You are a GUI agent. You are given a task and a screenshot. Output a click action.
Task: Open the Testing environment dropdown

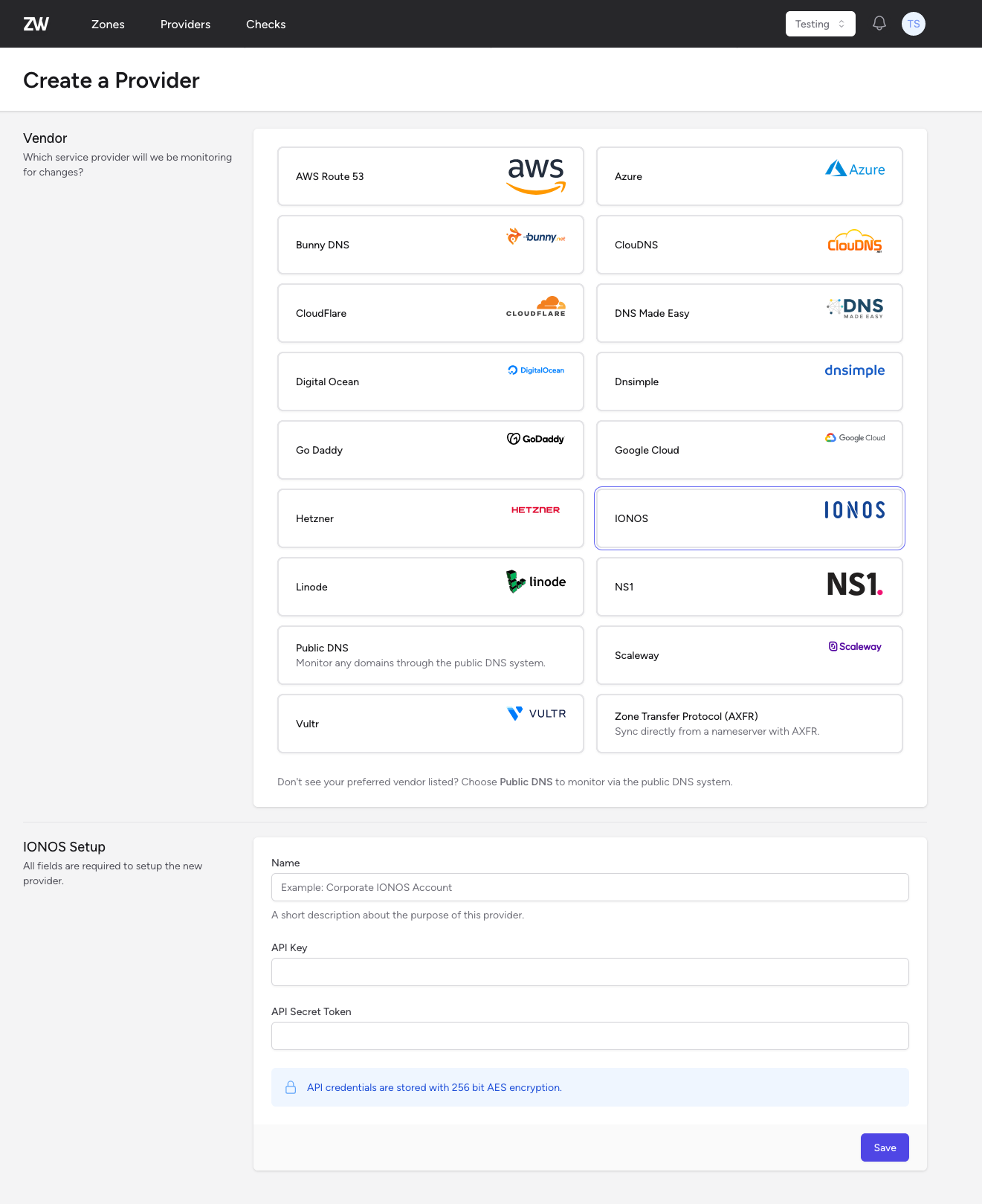(821, 24)
